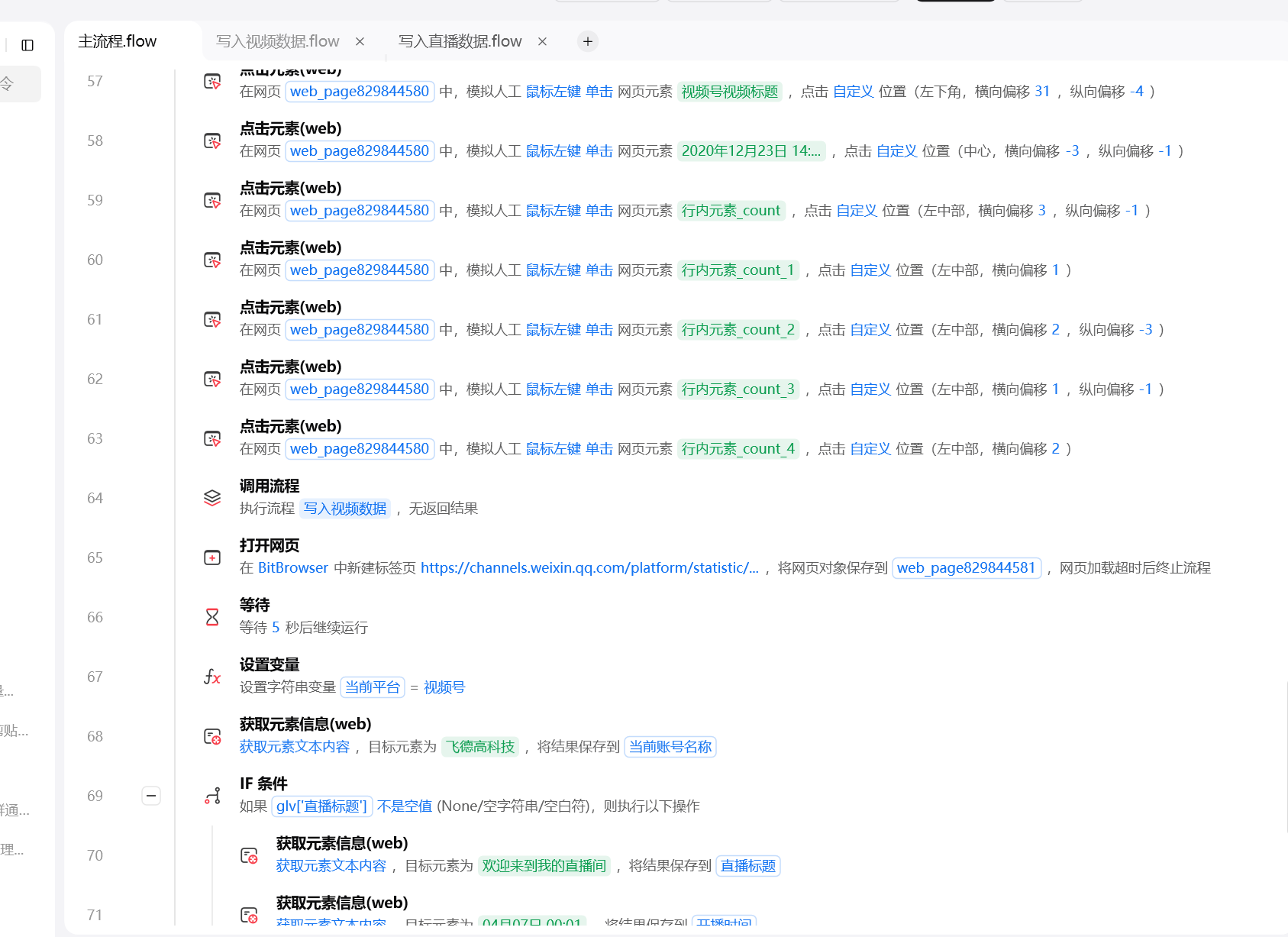
Task: Click the hourglass wait icon on step 66
Action: 213,616
